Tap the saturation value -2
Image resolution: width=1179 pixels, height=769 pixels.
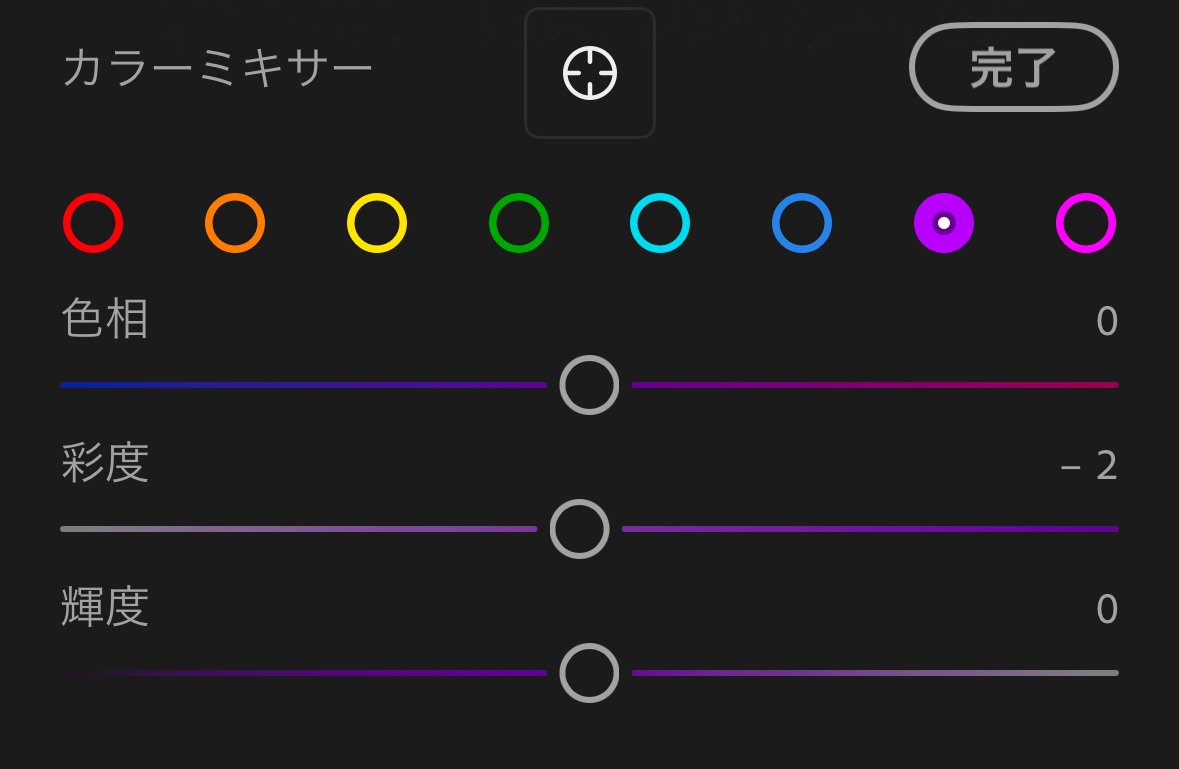1089,466
